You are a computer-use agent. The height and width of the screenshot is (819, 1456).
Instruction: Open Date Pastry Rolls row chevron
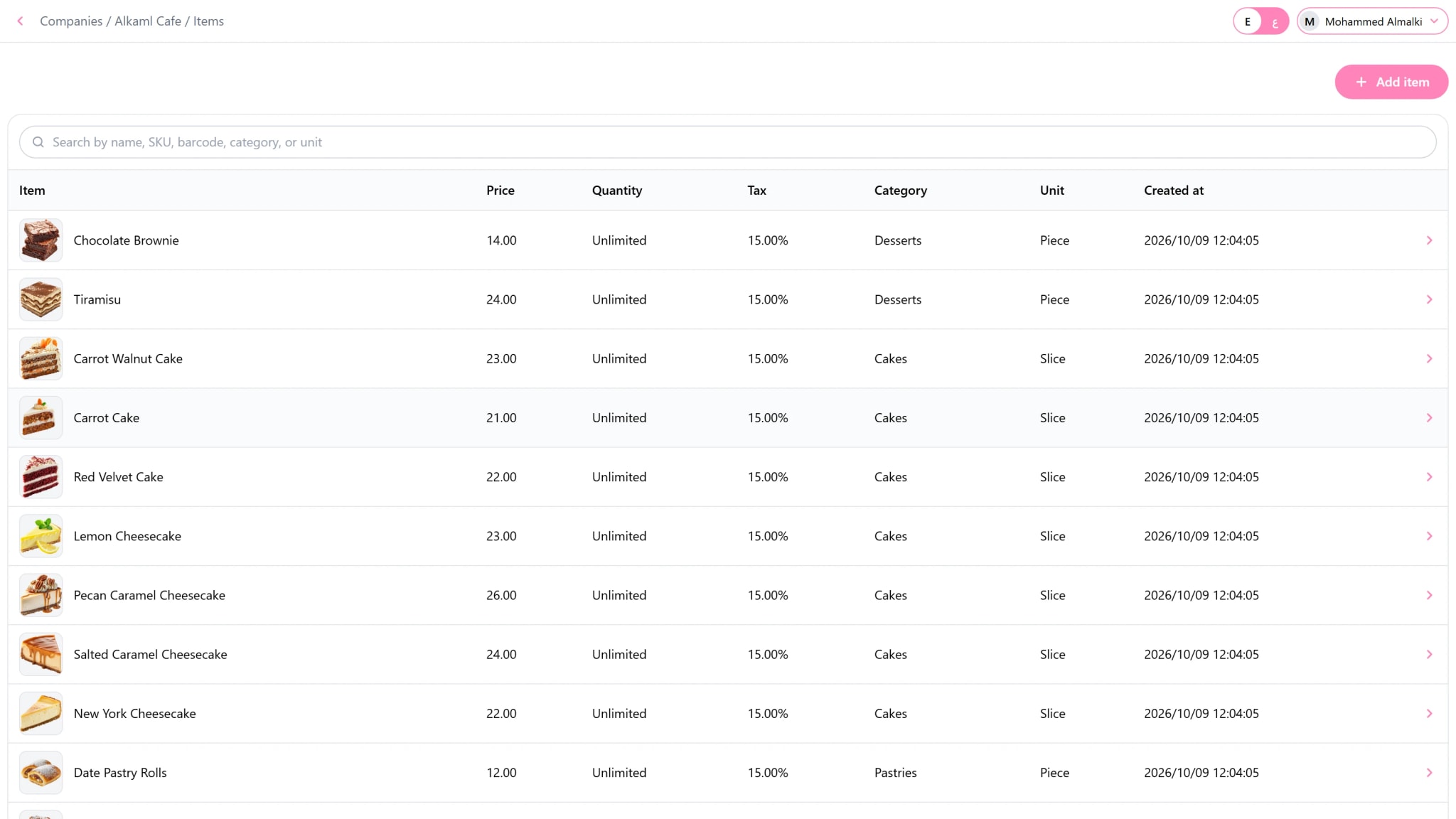click(x=1429, y=772)
